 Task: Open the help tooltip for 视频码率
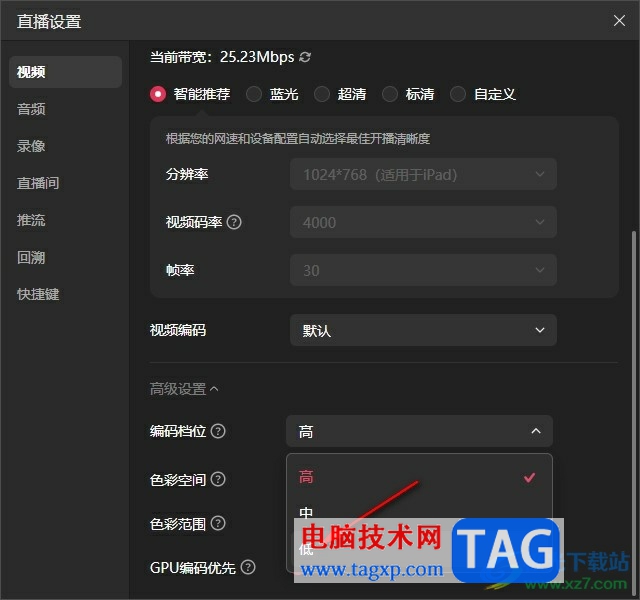point(234,222)
